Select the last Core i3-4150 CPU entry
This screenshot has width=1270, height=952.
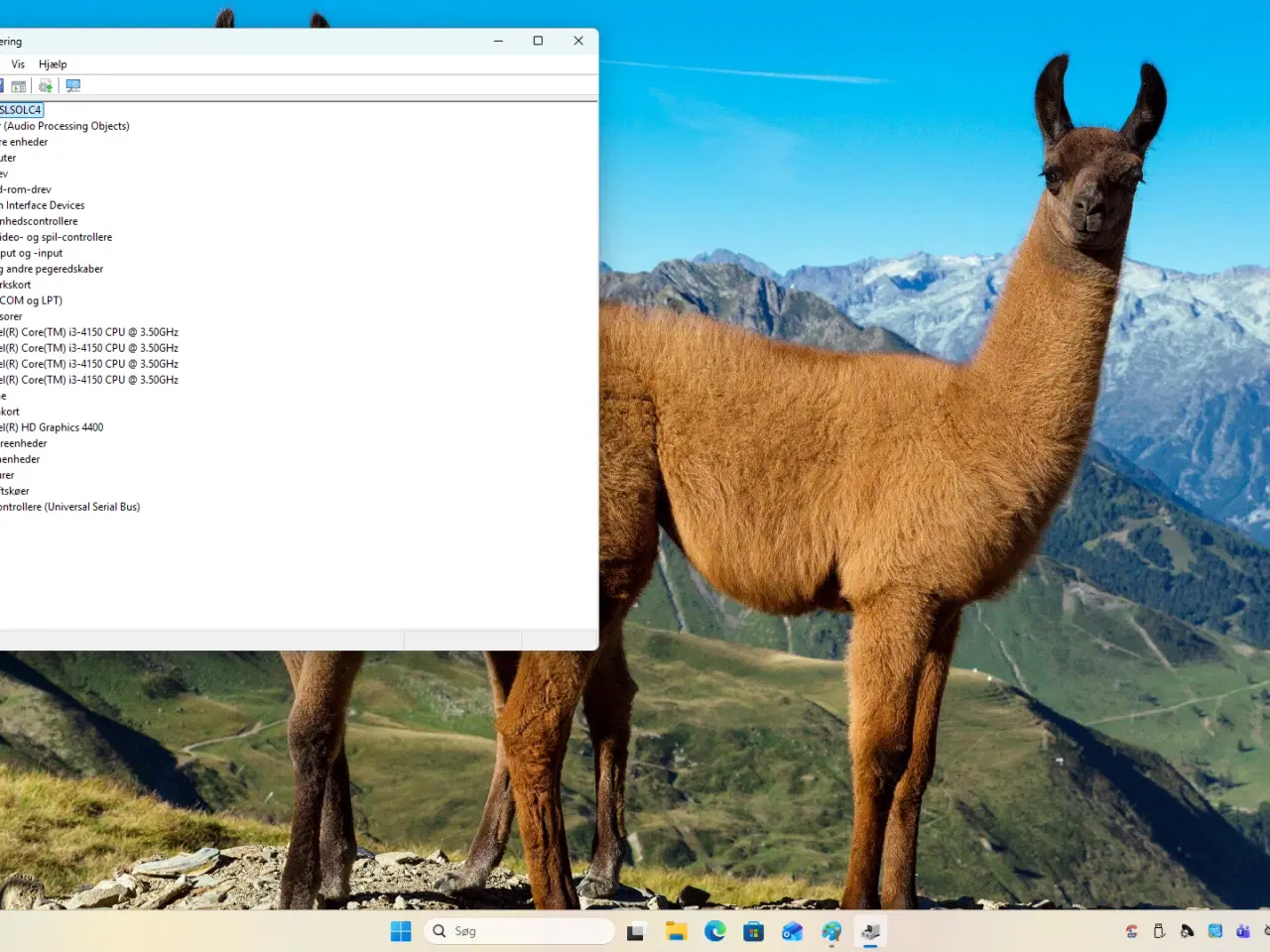[x=91, y=380]
